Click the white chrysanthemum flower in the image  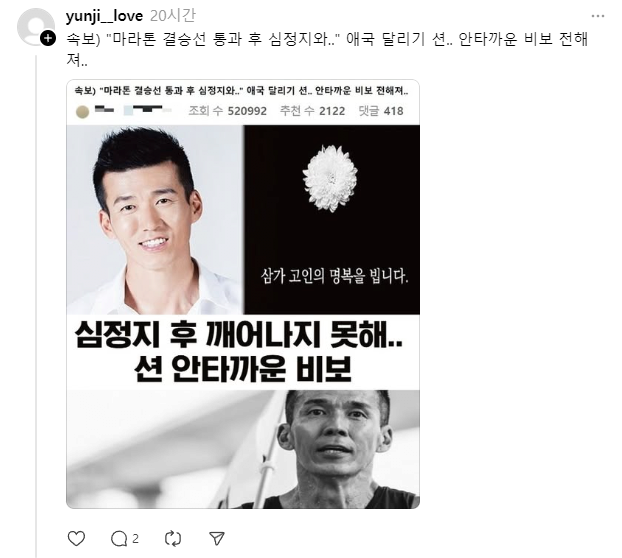pyautogui.click(x=330, y=178)
